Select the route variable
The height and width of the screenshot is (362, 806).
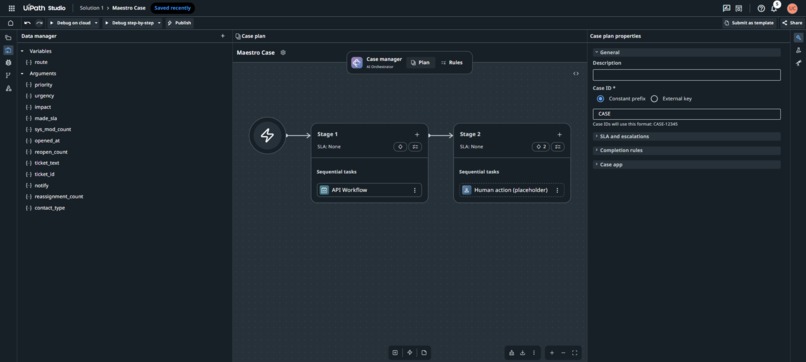(x=41, y=62)
